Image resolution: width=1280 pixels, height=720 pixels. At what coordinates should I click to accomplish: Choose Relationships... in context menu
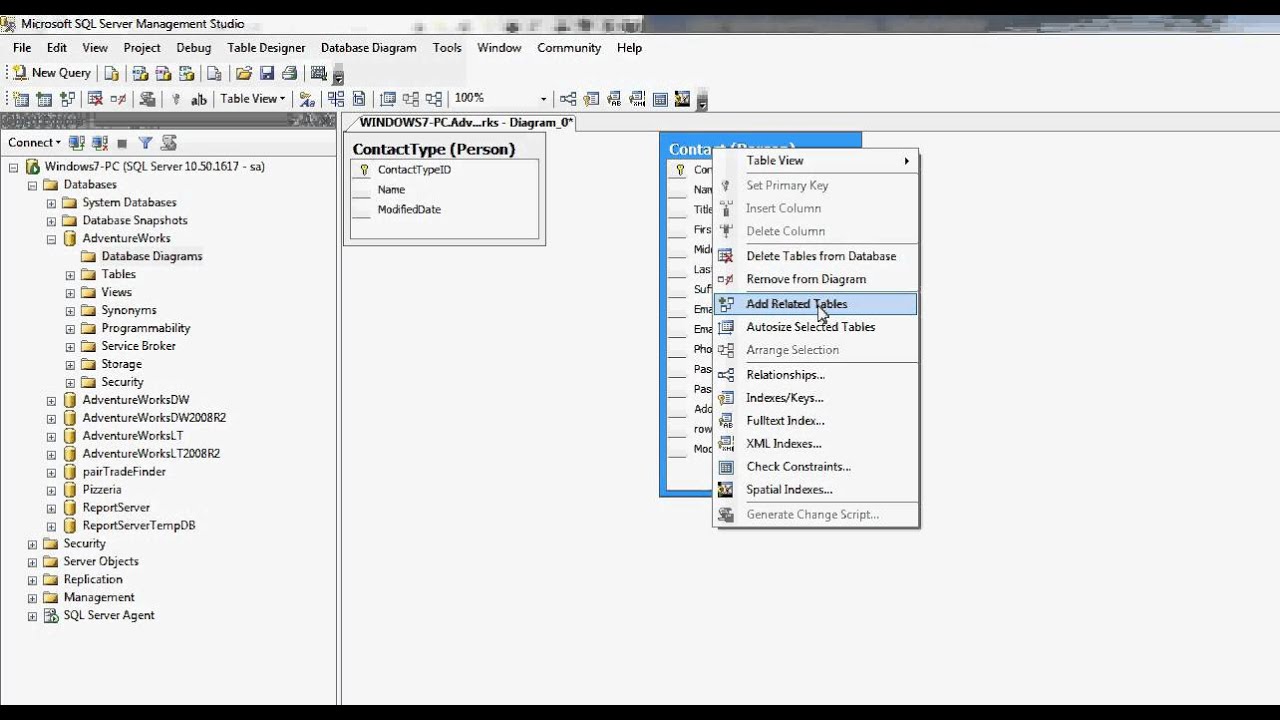816,375
